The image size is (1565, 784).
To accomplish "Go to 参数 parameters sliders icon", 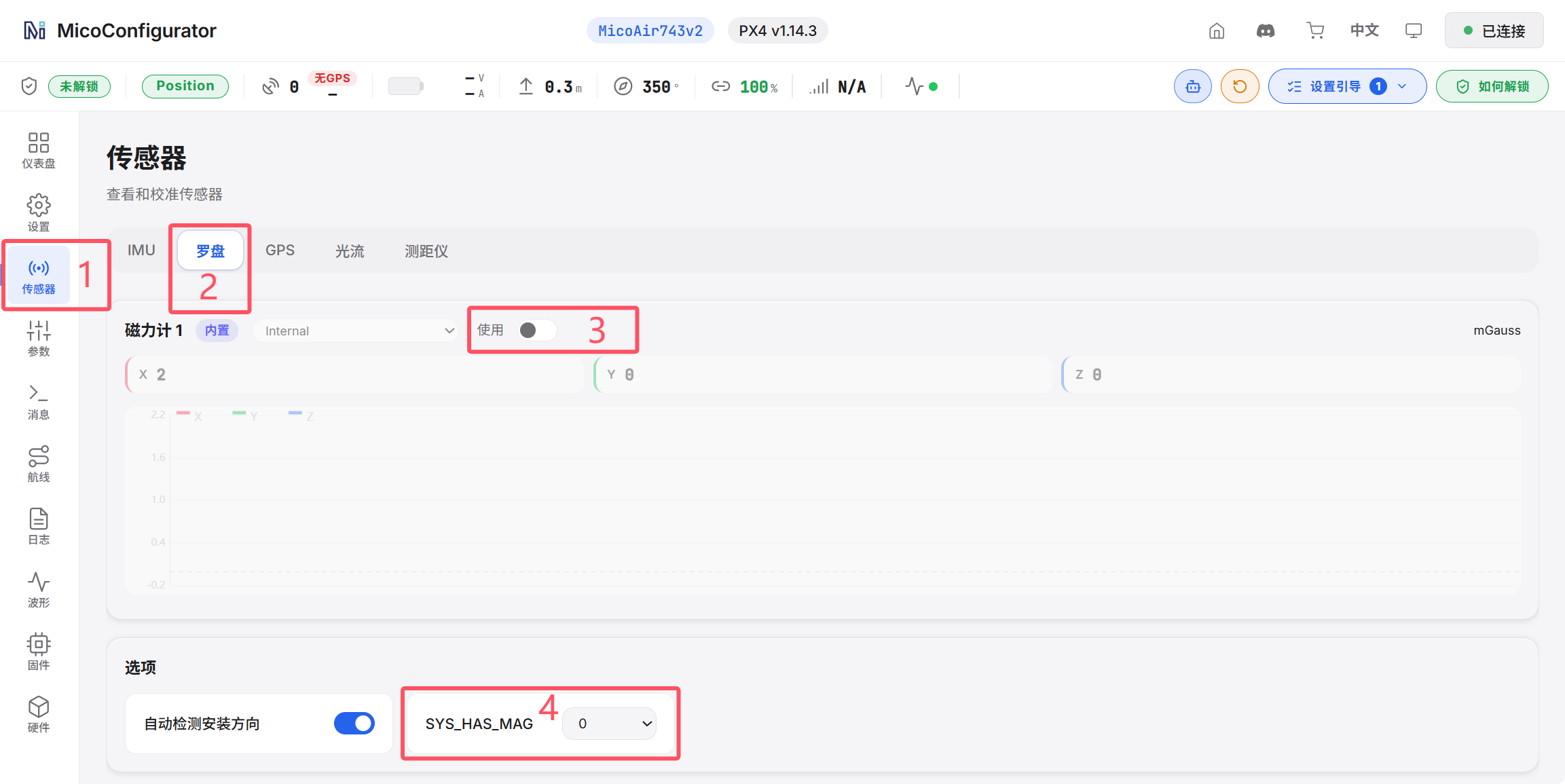I will [39, 339].
